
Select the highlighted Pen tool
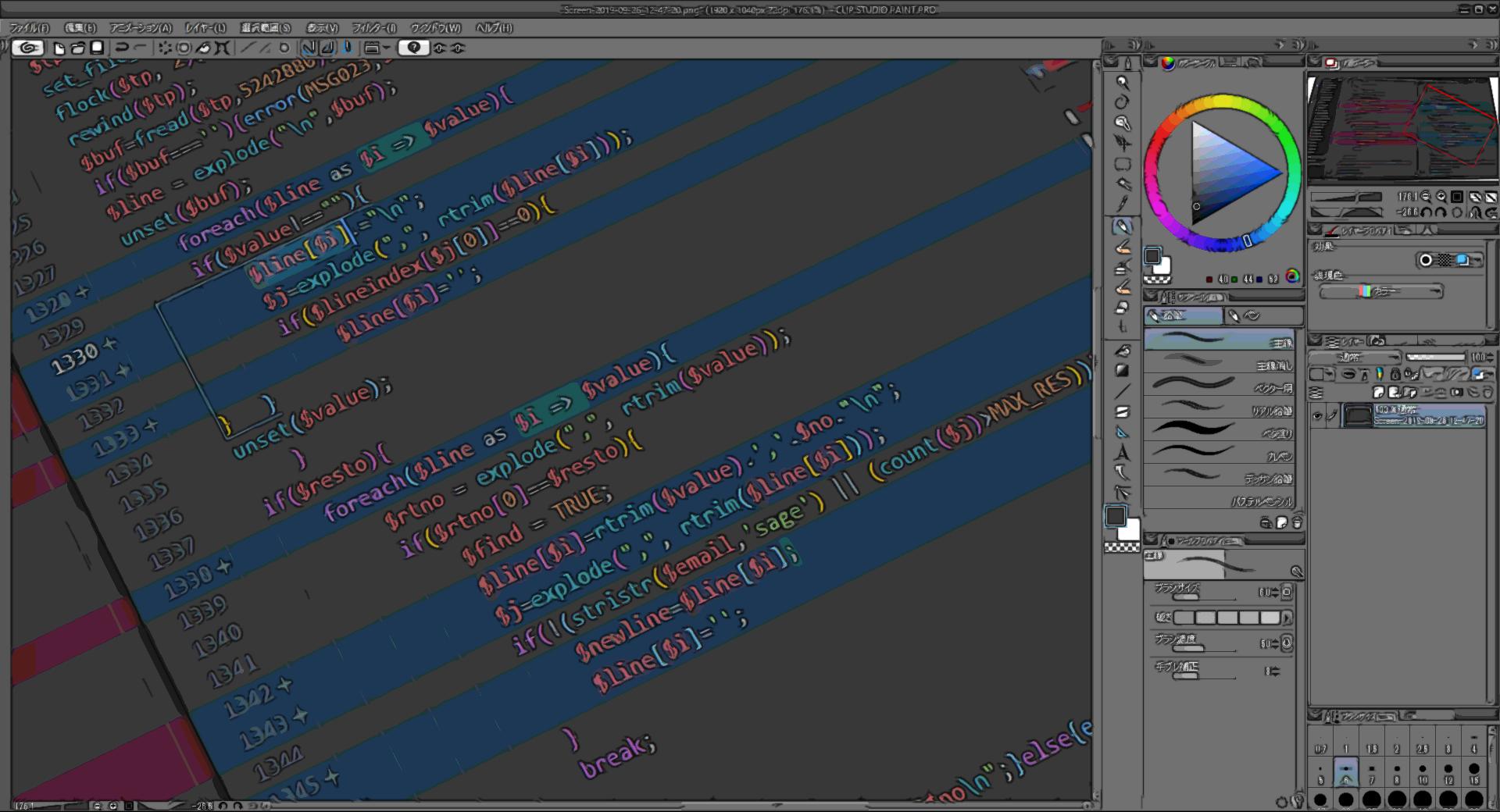1123,226
